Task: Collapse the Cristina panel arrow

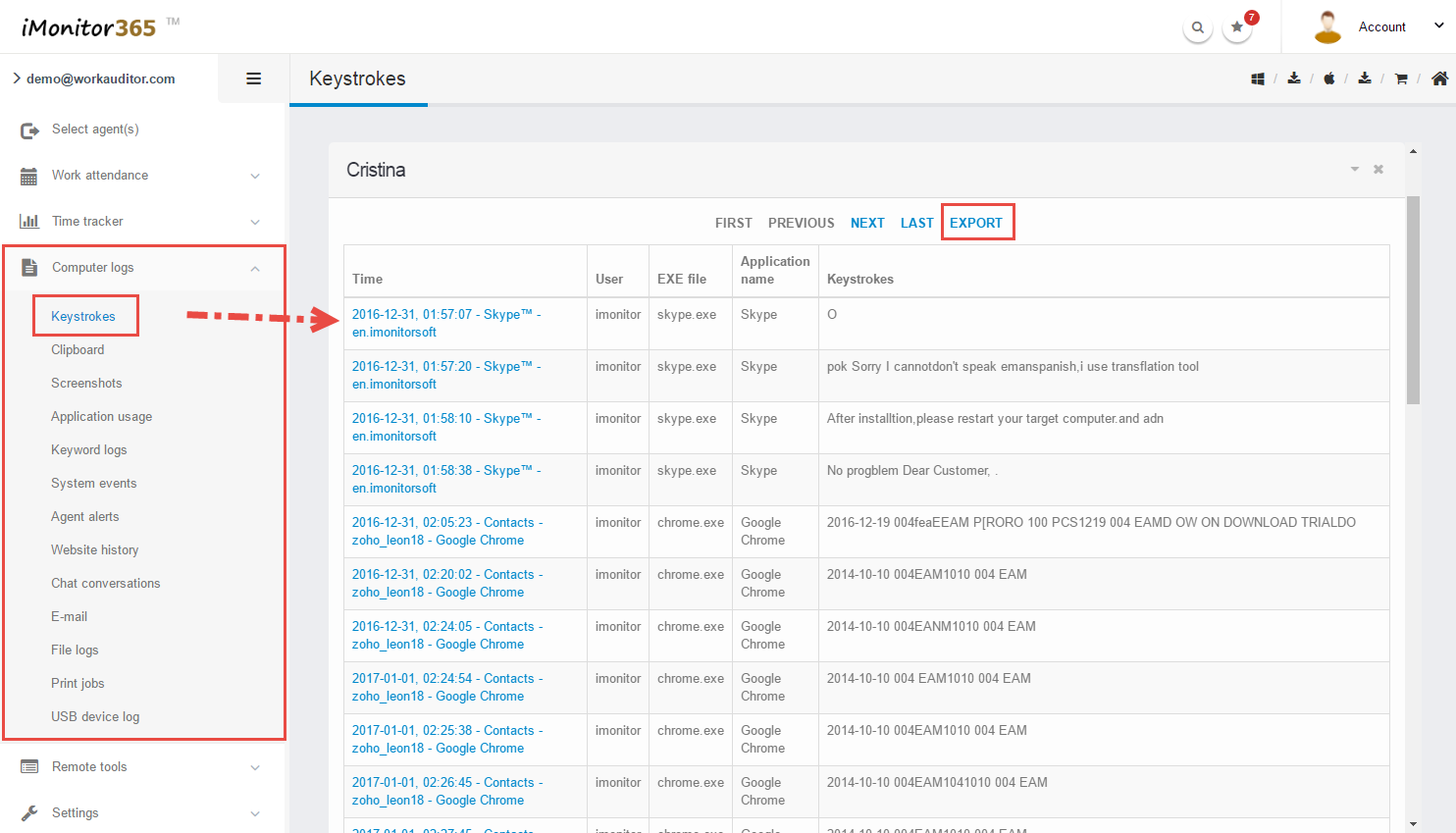Action: click(x=1355, y=170)
